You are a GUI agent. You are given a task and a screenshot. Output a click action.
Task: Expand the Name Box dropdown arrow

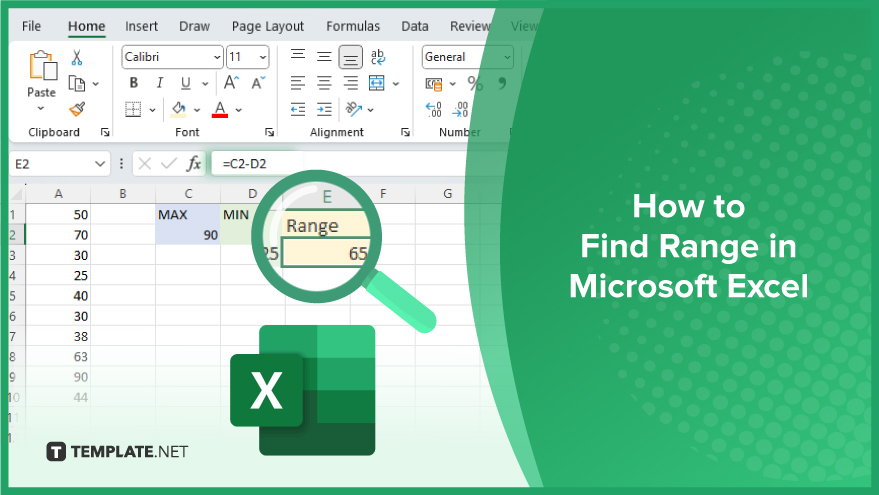(100, 164)
